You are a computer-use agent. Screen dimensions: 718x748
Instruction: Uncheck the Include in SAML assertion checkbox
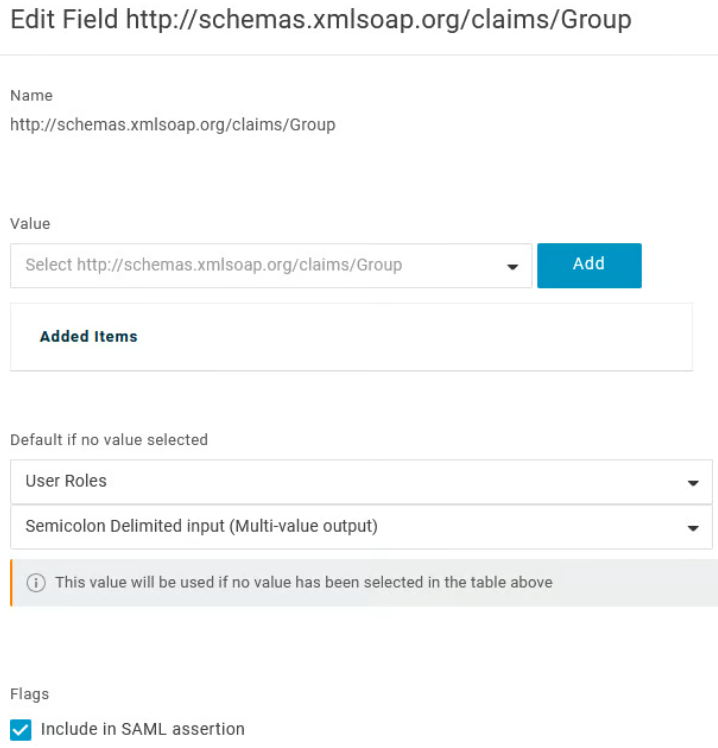[20, 730]
